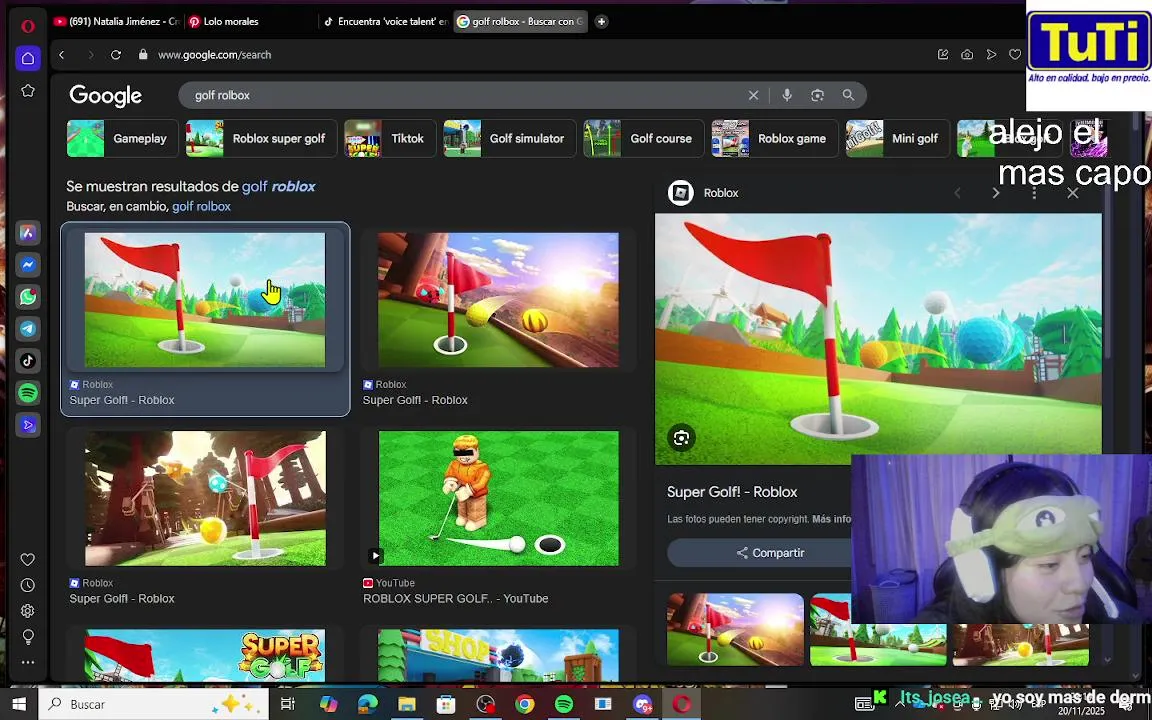Open Telegram in the Opera sidebar
This screenshot has width=1152, height=720.
[x=28, y=328]
